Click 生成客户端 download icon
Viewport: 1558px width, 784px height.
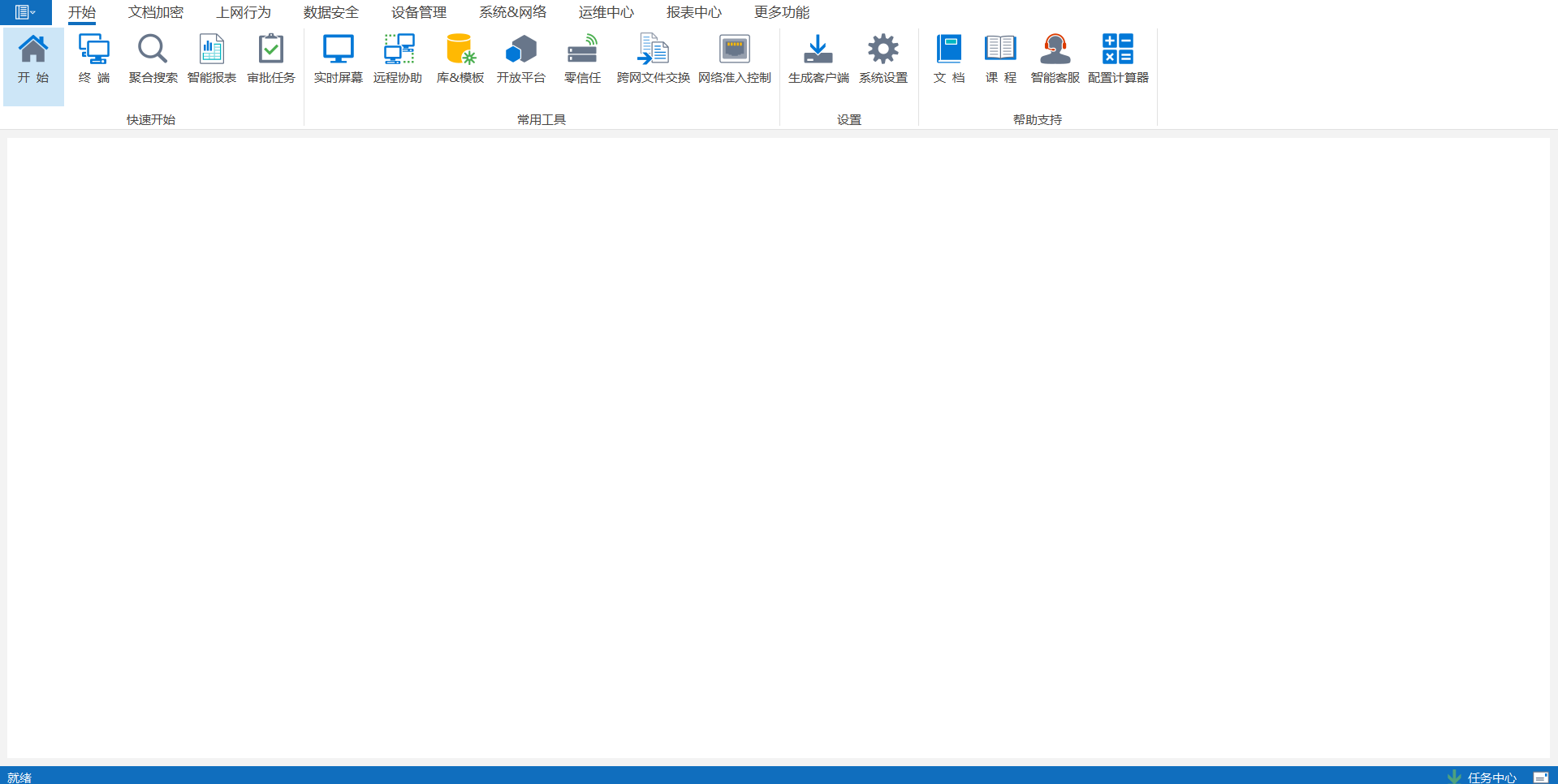tap(818, 50)
